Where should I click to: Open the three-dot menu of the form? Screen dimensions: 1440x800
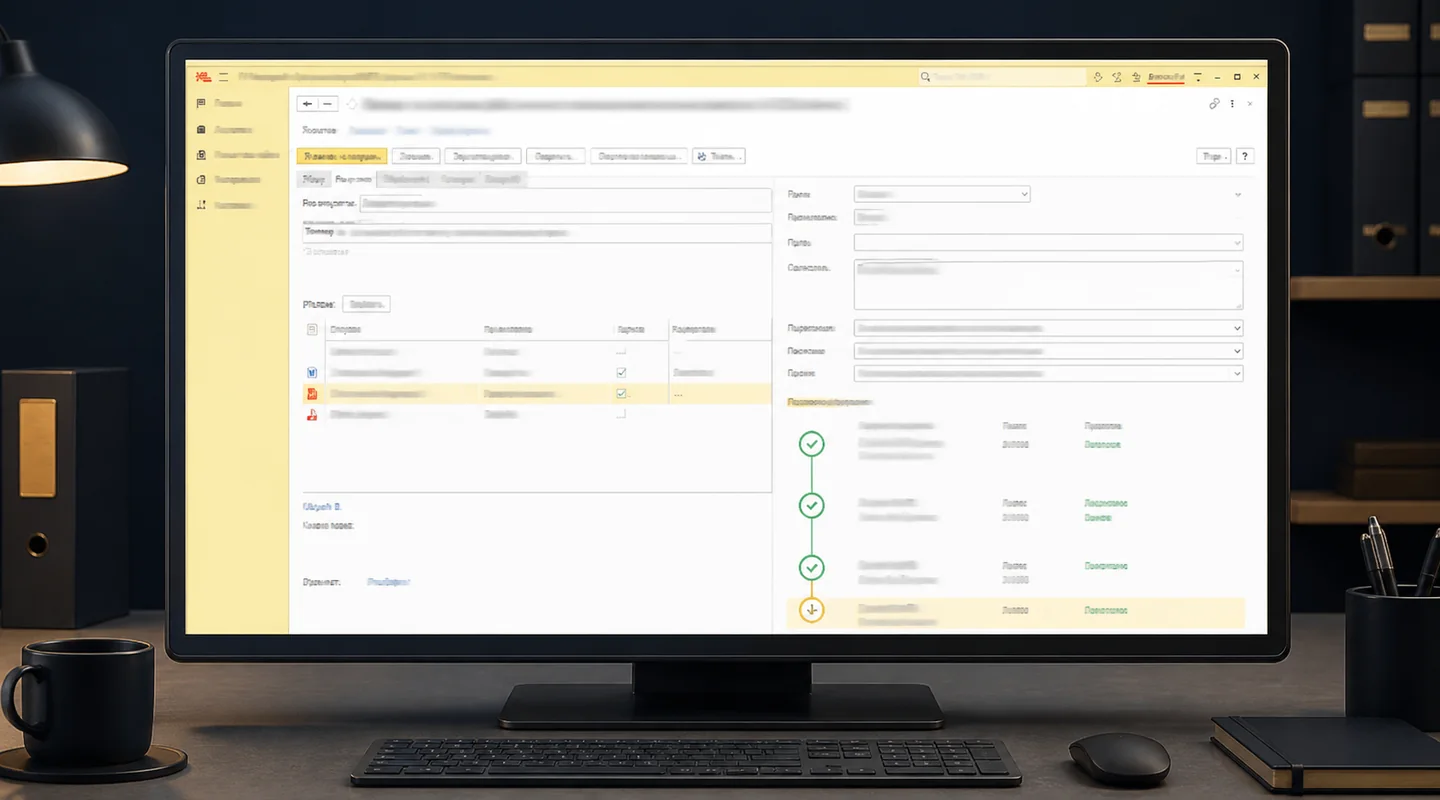[x=1232, y=103]
